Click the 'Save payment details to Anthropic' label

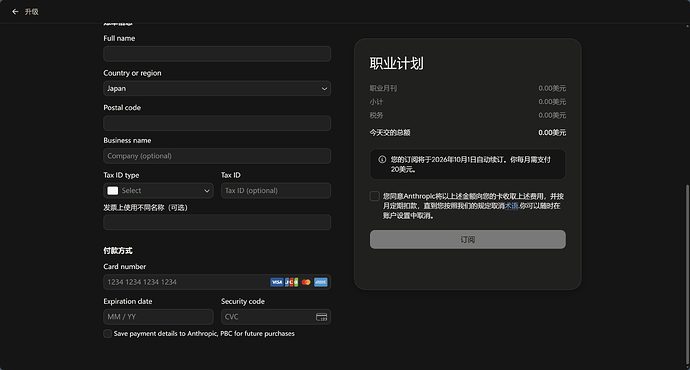(204, 333)
